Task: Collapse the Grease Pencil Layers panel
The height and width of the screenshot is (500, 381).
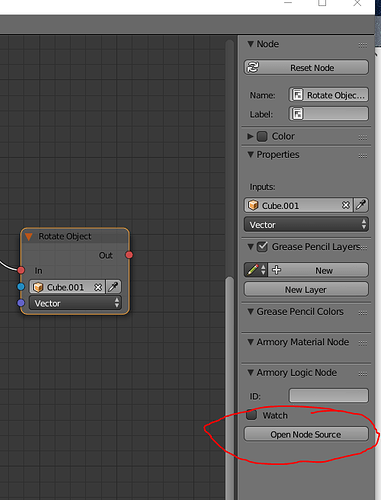Action: coord(250,247)
